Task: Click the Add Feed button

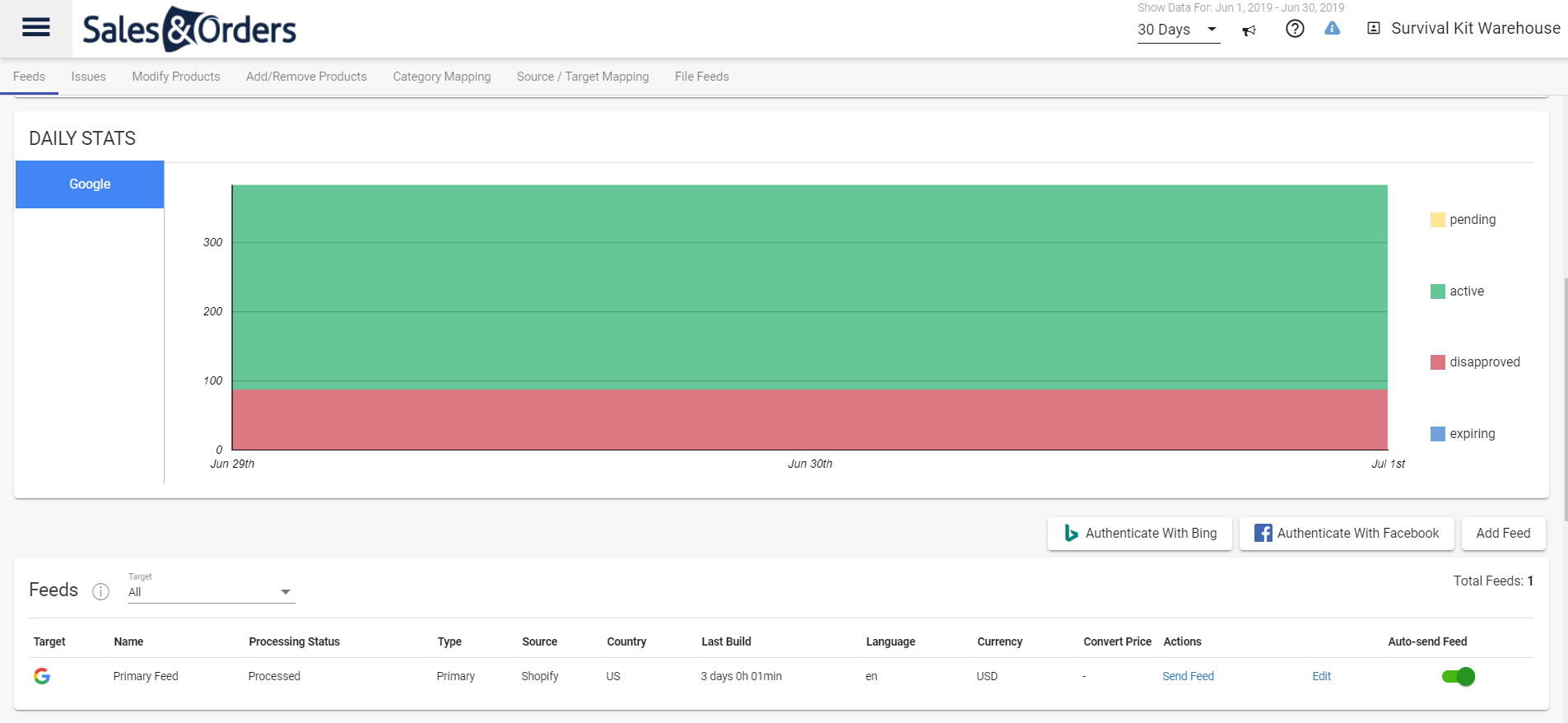Action: (x=1503, y=534)
